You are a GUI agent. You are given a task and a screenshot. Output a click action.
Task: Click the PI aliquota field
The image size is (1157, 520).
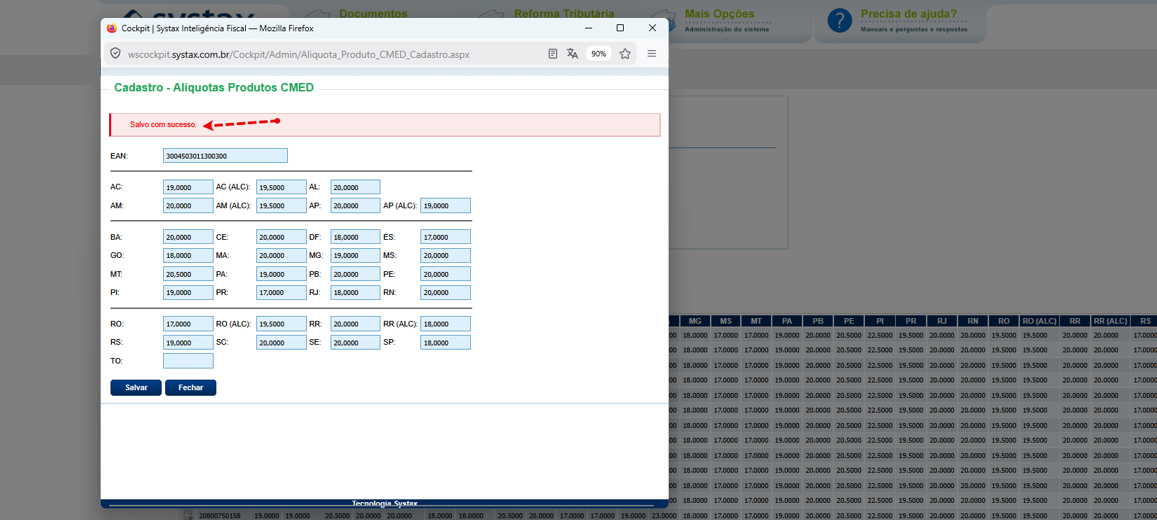188,293
